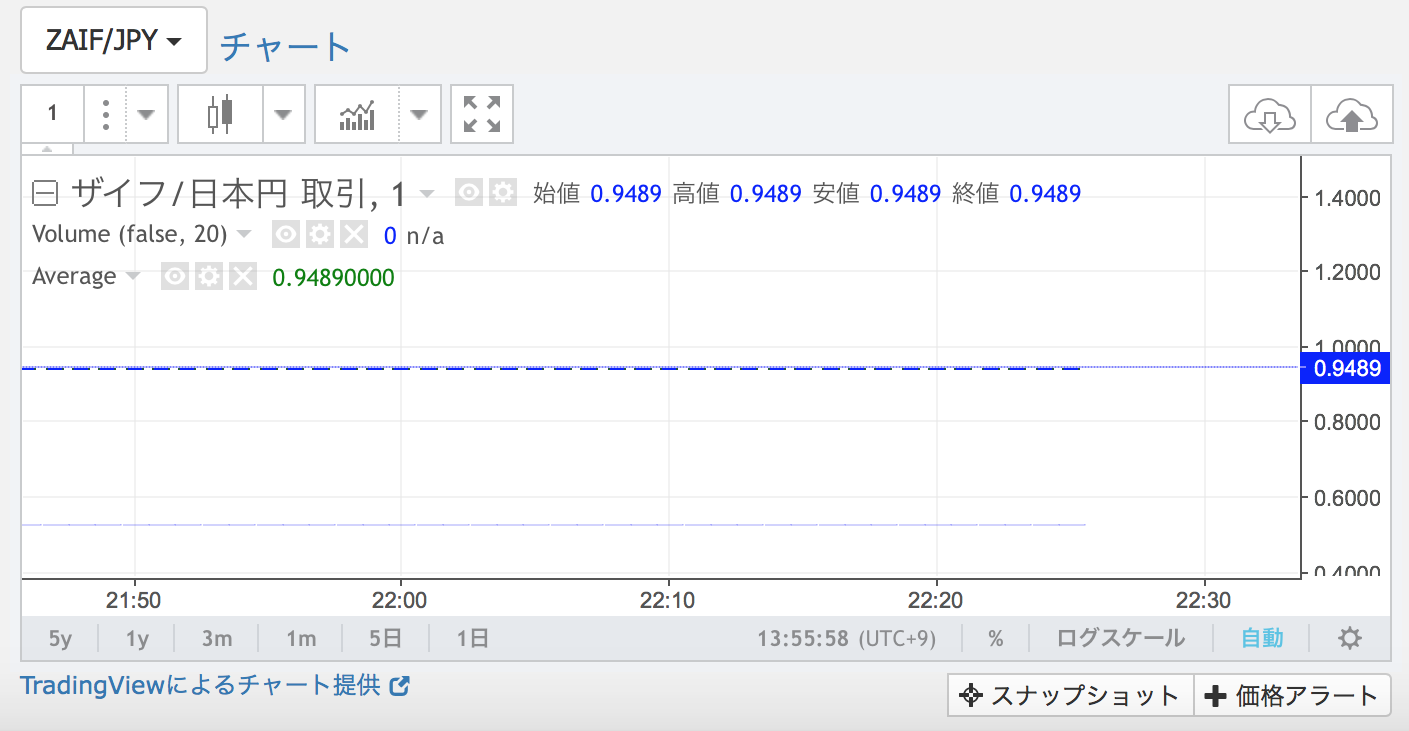Open chart settings gear at bottom right
This screenshot has height=731, width=1409.
[1350, 638]
